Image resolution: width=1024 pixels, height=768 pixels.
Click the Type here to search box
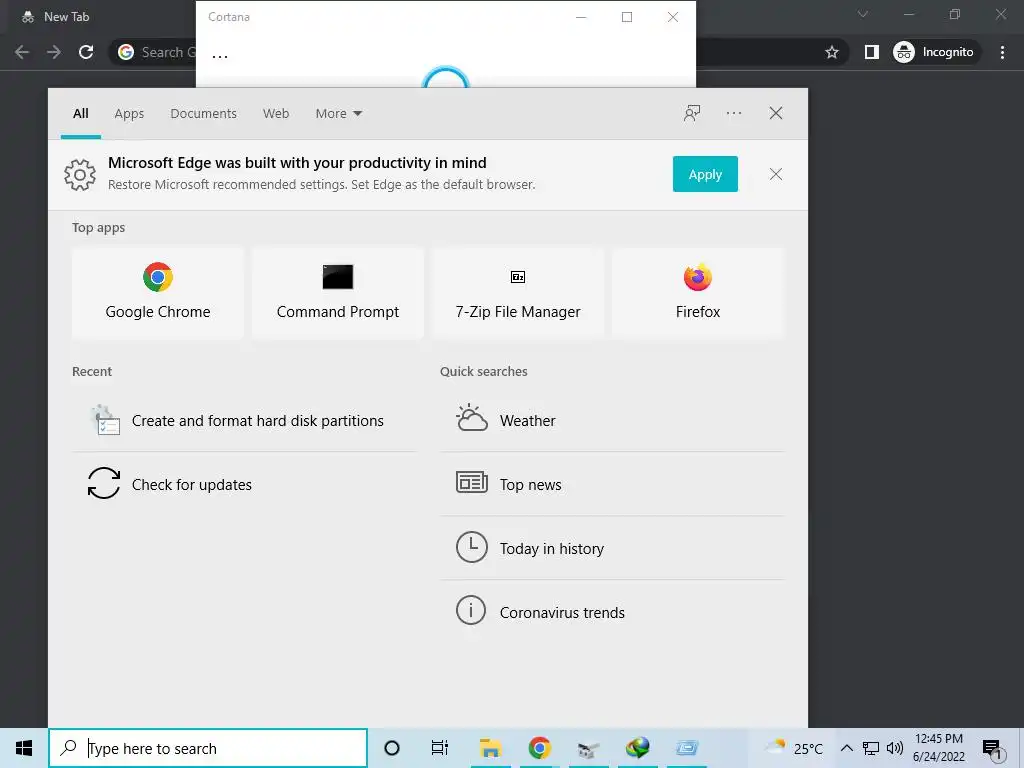click(208, 748)
